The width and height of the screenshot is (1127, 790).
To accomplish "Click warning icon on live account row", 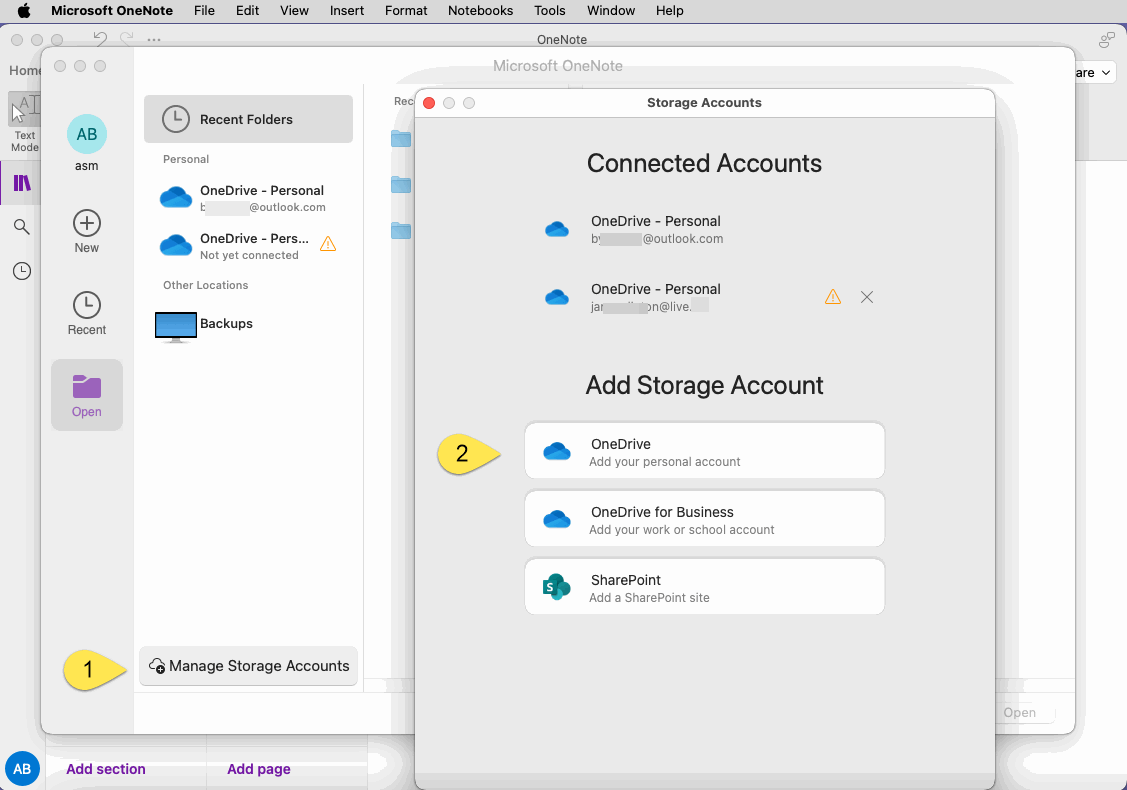I will click(832, 296).
